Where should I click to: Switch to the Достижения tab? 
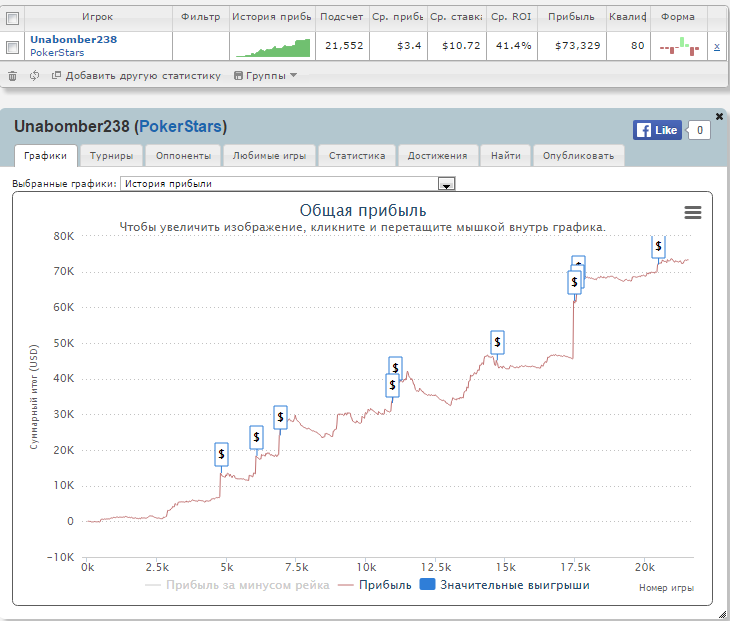[438, 155]
